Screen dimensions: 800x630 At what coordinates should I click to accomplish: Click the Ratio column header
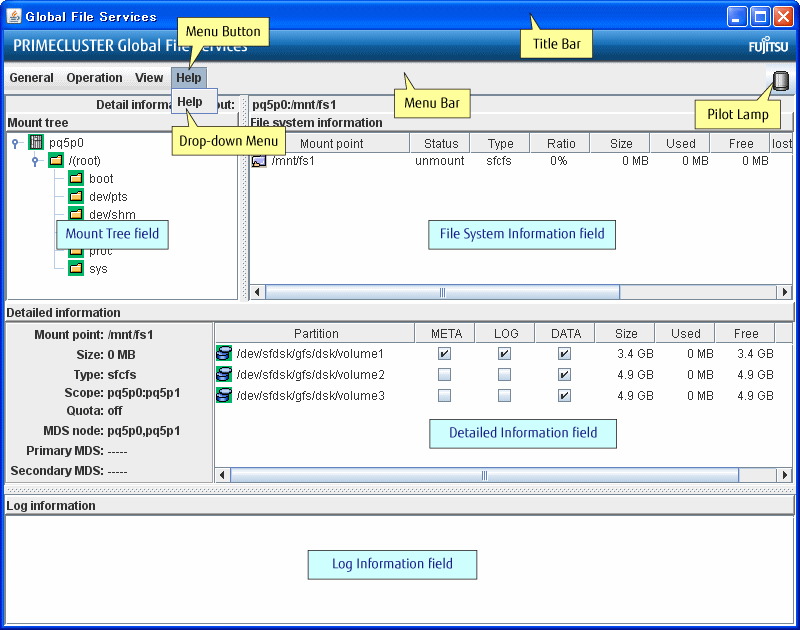561,143
